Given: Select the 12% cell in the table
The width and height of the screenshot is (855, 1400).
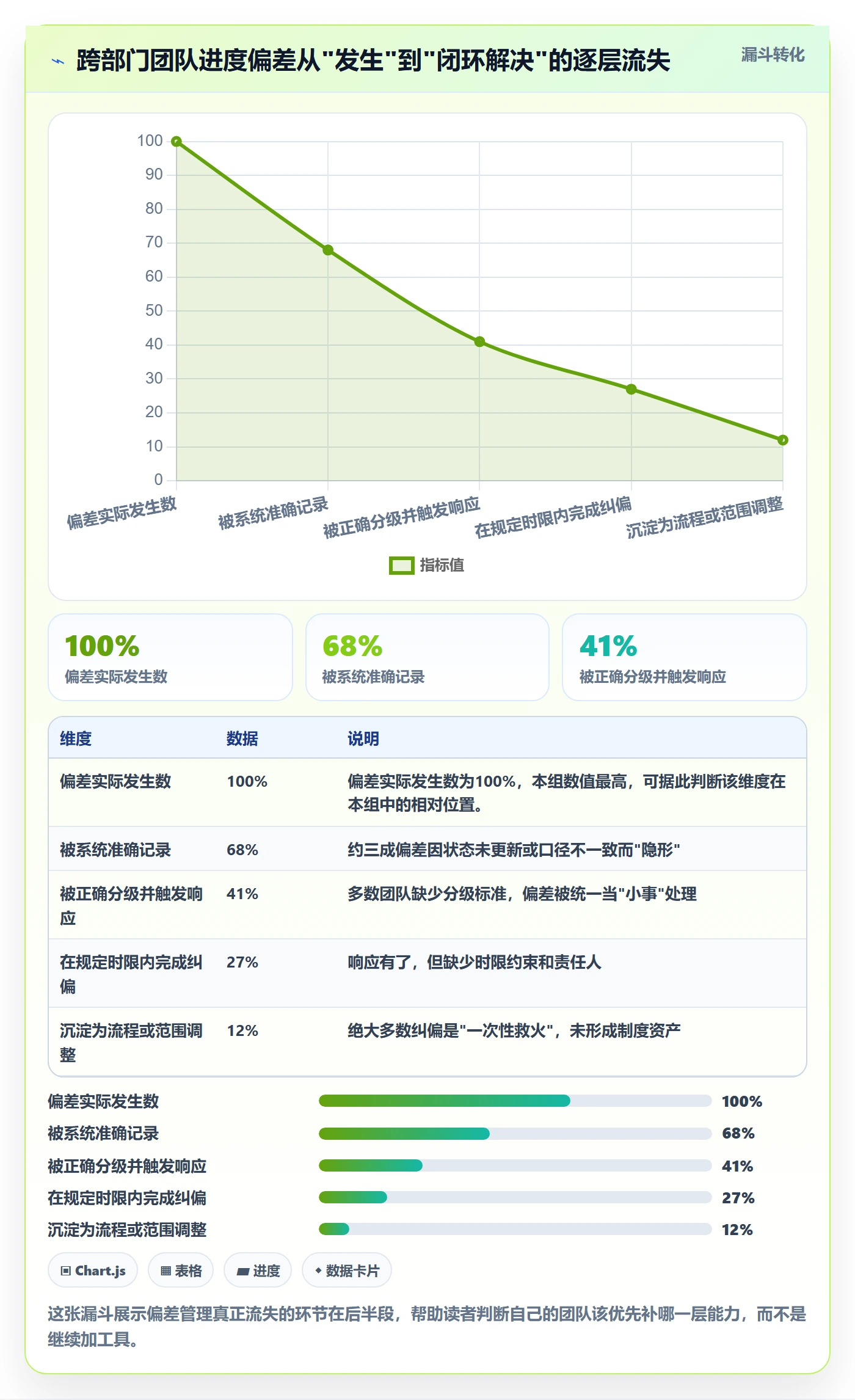Looking at the screenshot, I should (242, 1030).
